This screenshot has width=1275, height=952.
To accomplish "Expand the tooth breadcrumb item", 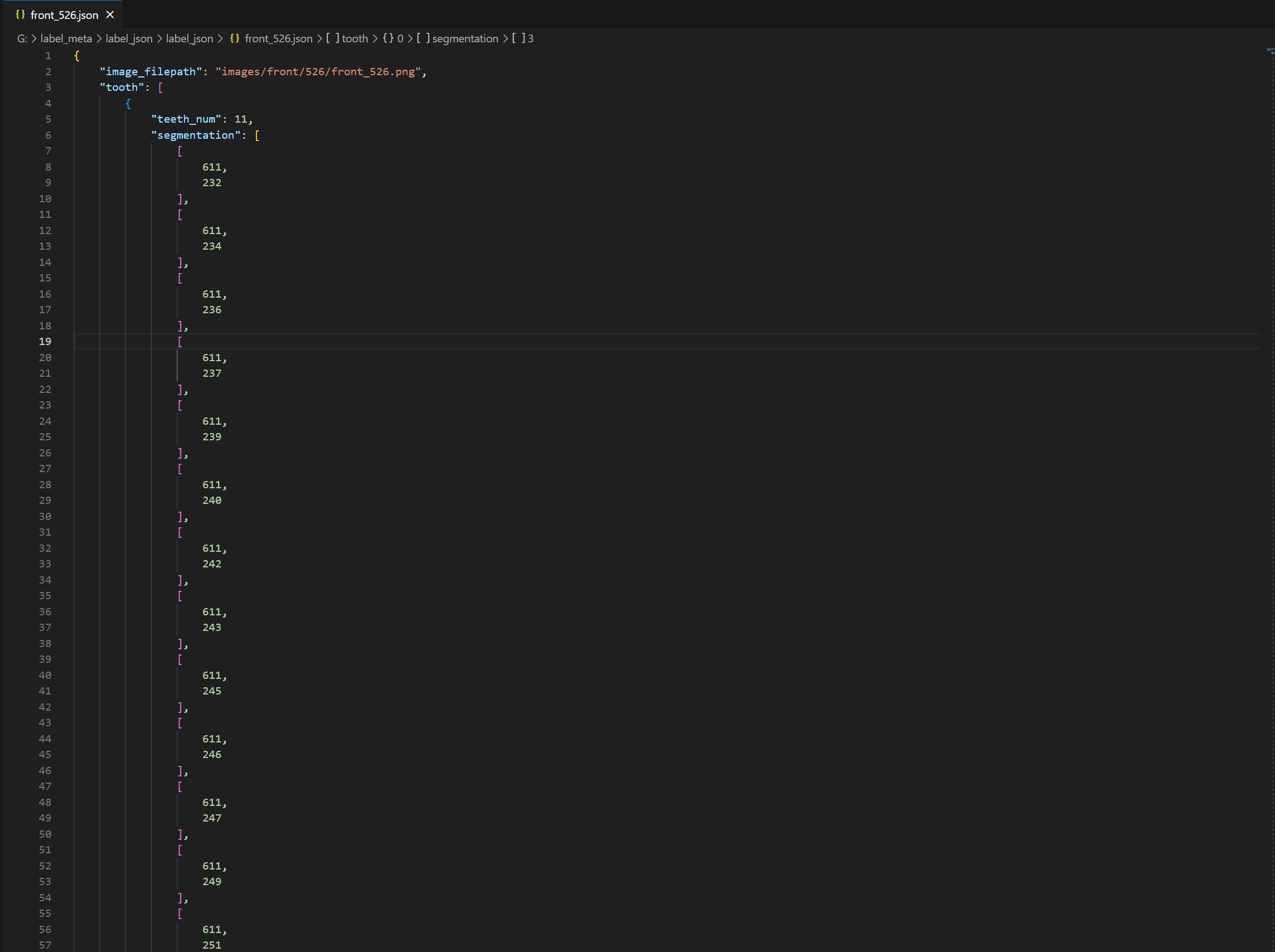I will (355, 38).
